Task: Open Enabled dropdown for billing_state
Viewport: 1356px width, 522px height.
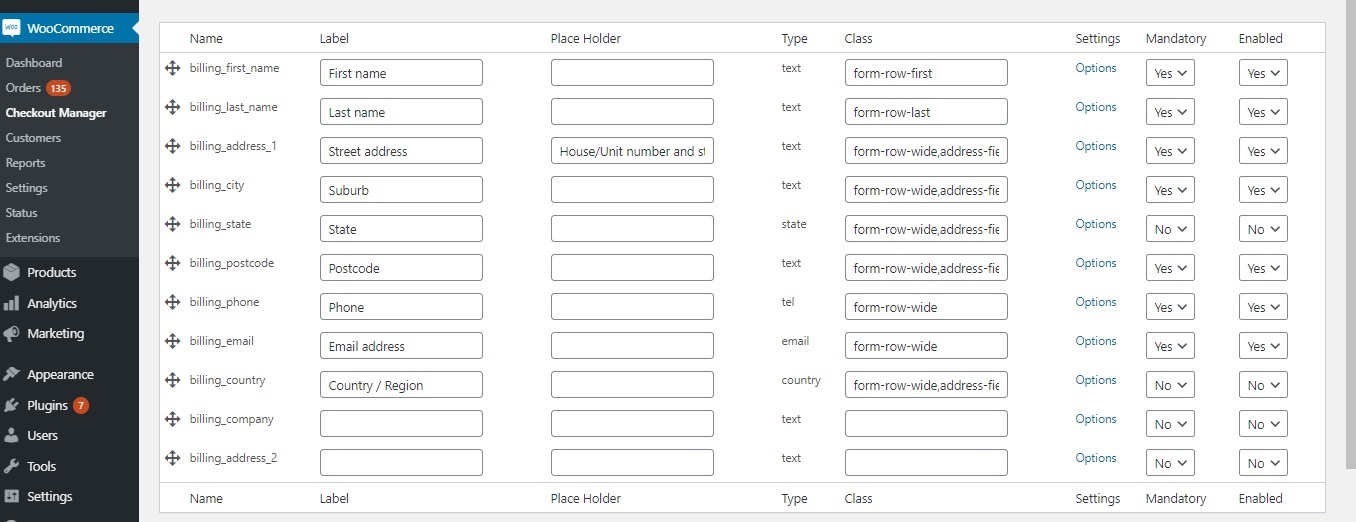Action: (x=1263, y=229)
